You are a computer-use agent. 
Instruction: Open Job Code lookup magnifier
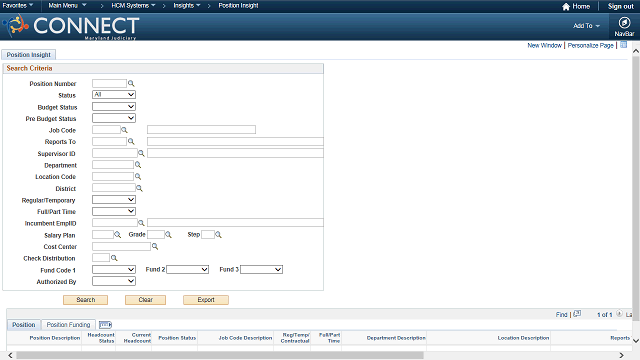124,130
